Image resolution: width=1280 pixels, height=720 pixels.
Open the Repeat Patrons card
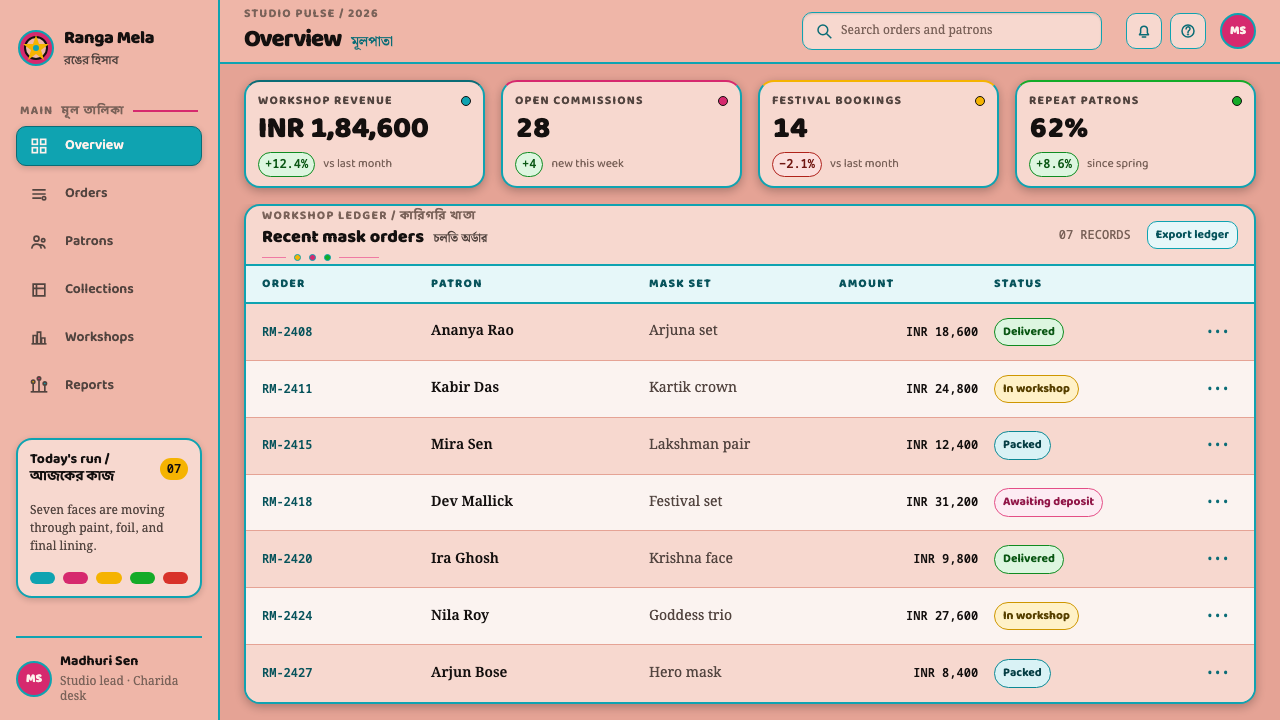pos(1135,134)
